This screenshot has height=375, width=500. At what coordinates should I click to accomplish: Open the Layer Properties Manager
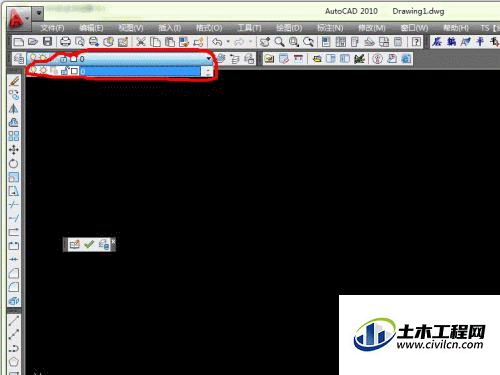point(19,59)
